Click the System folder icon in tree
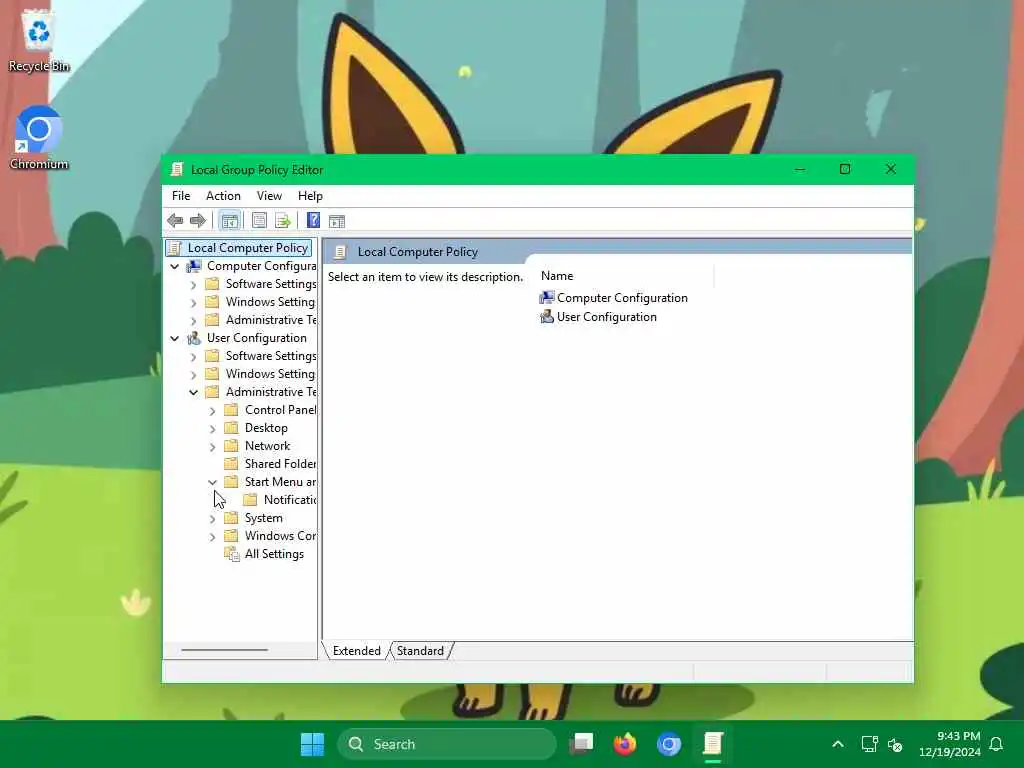 pos(231,518)
